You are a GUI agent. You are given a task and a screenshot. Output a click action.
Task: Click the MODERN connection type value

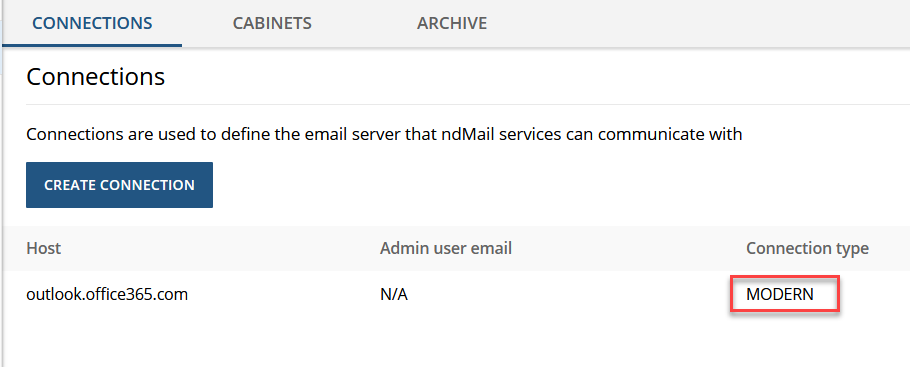click(780, 295)
